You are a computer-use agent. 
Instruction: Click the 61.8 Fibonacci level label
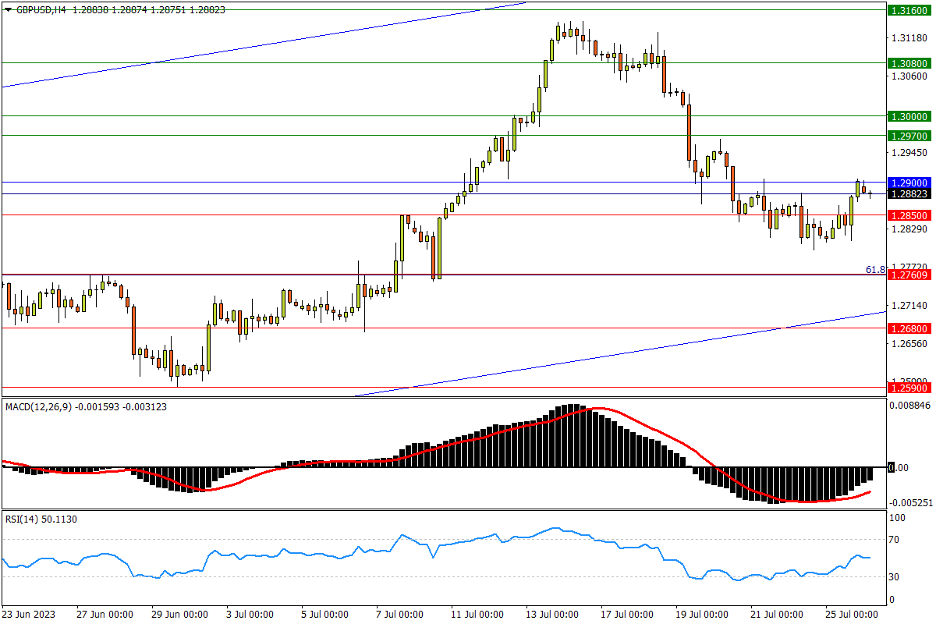pyautogui.click(x=874, y=270)
